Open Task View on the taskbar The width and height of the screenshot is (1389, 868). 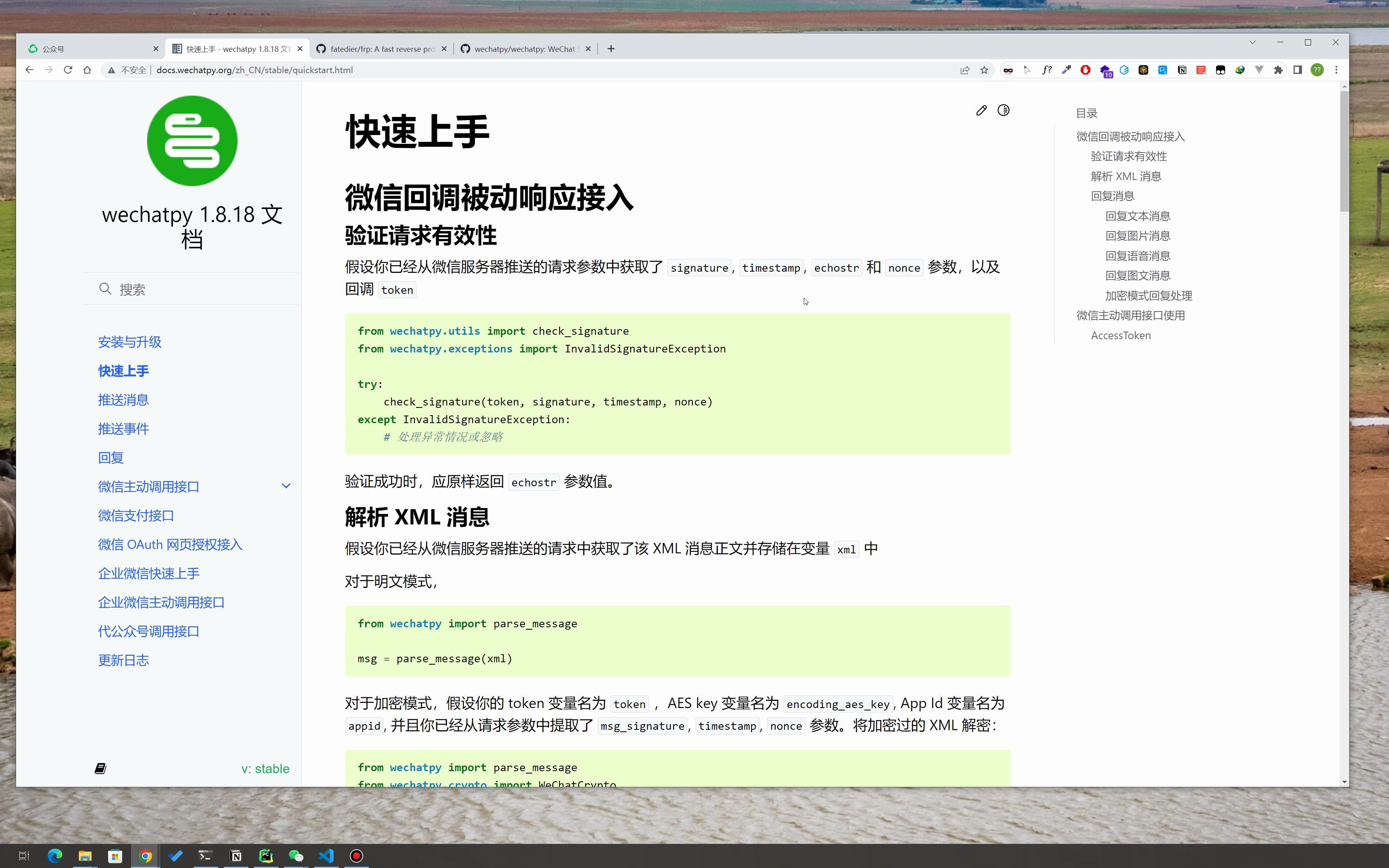point(24,856)
